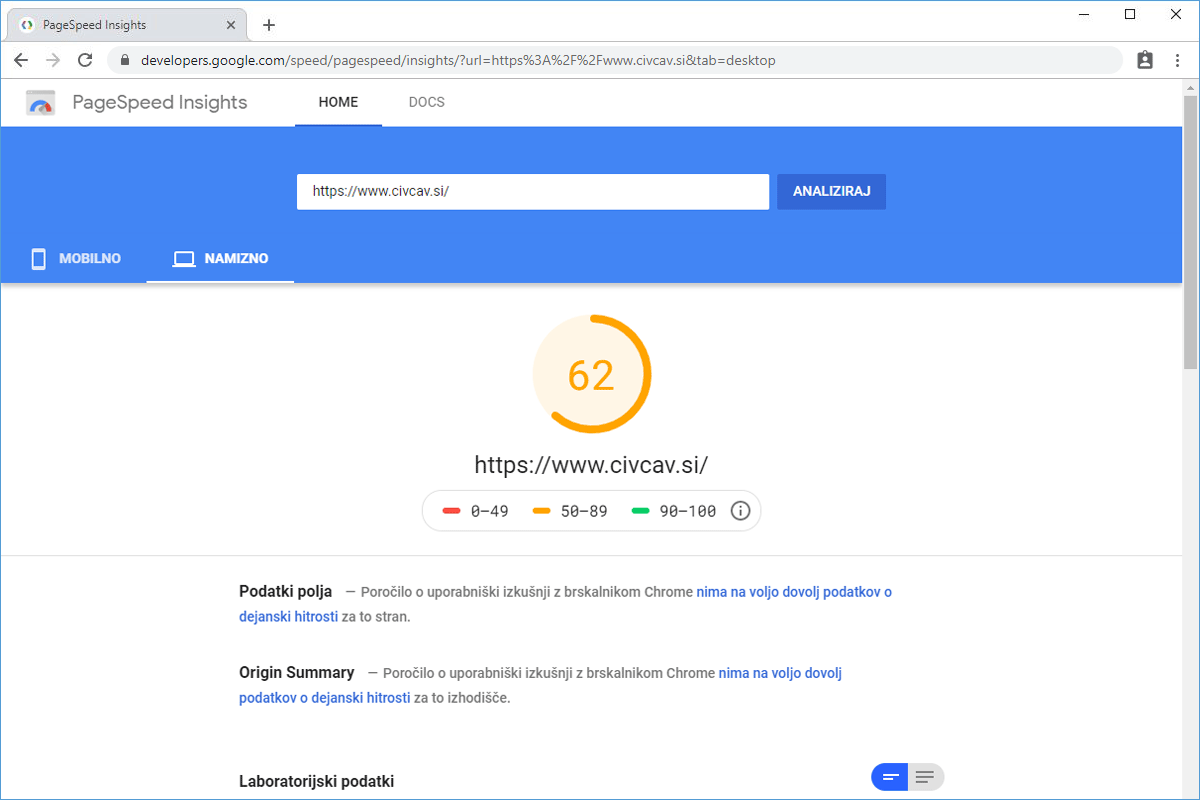Click the green 90–100 legend marker

[641, 511]
